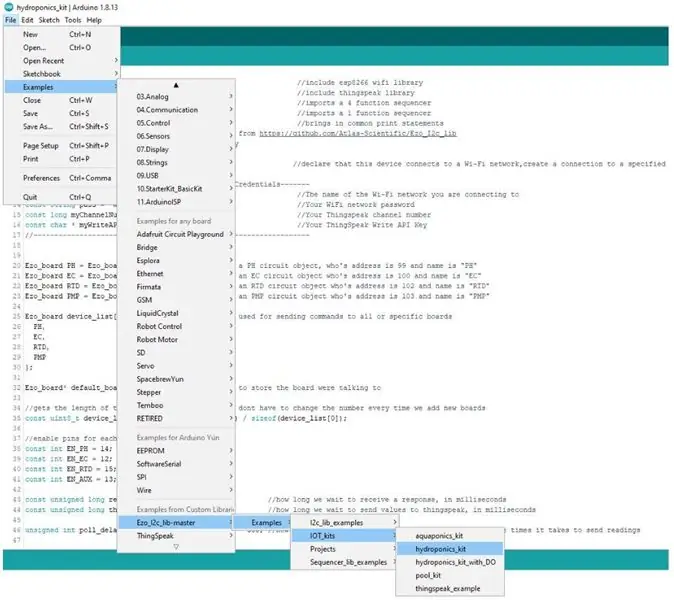Viewport: 674px width, 600px height.
Task: Select the Examples entry in the File menu
Action: tap(62, 87)
